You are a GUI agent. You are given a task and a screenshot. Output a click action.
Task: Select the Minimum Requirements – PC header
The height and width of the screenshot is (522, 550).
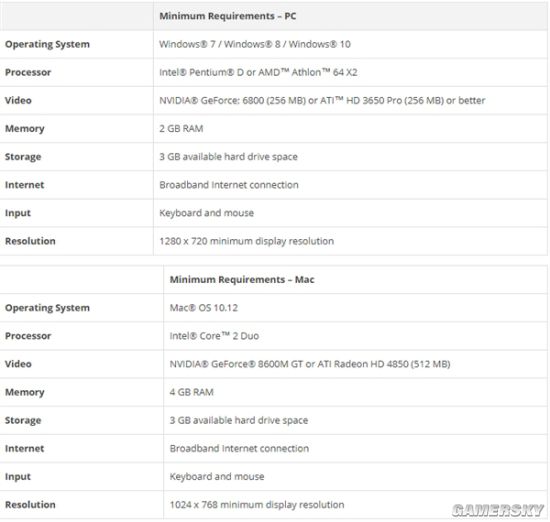pyautogui.click(x=228, y=16)
